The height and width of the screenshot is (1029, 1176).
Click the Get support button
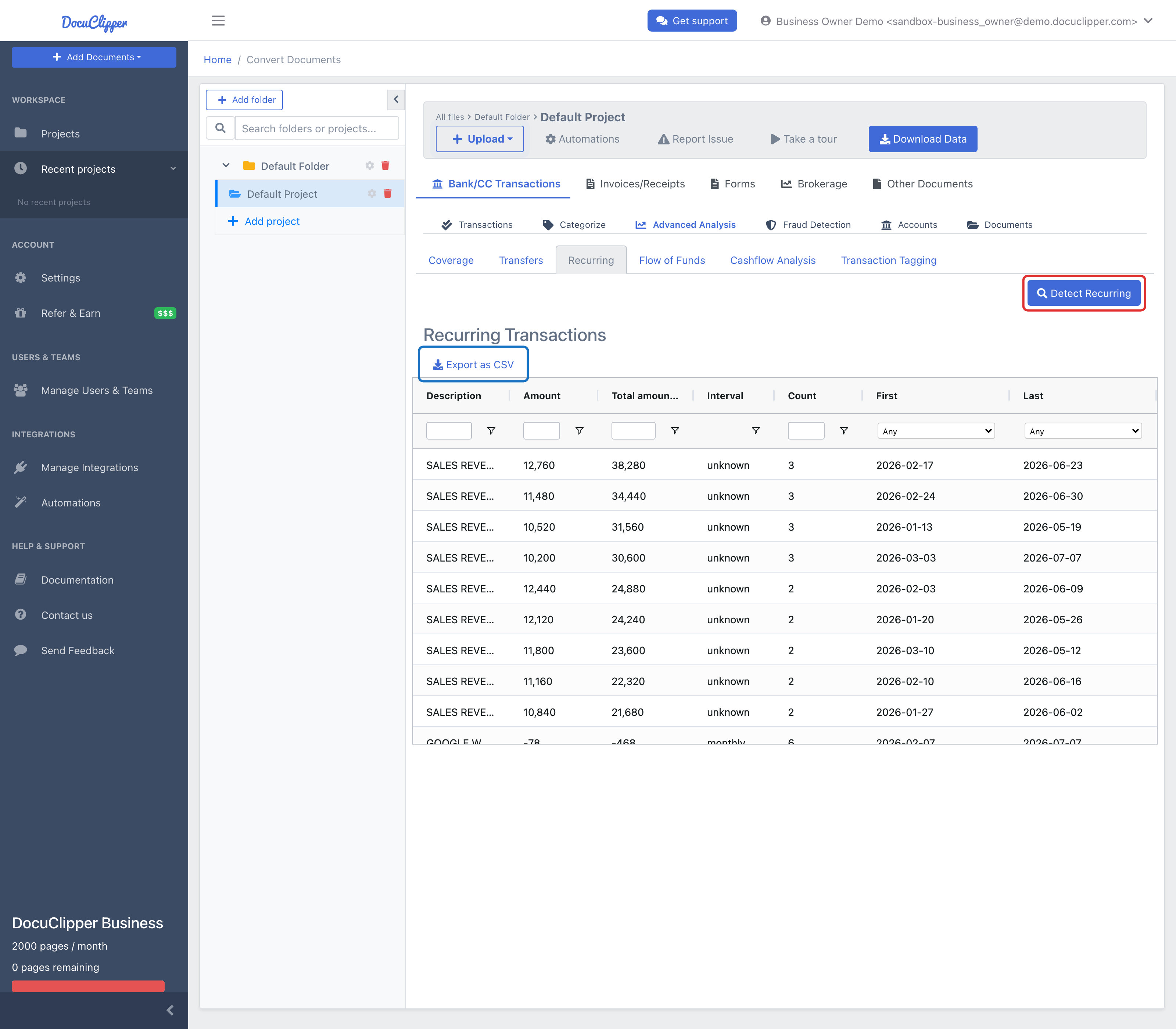click(x=692, y=21)
